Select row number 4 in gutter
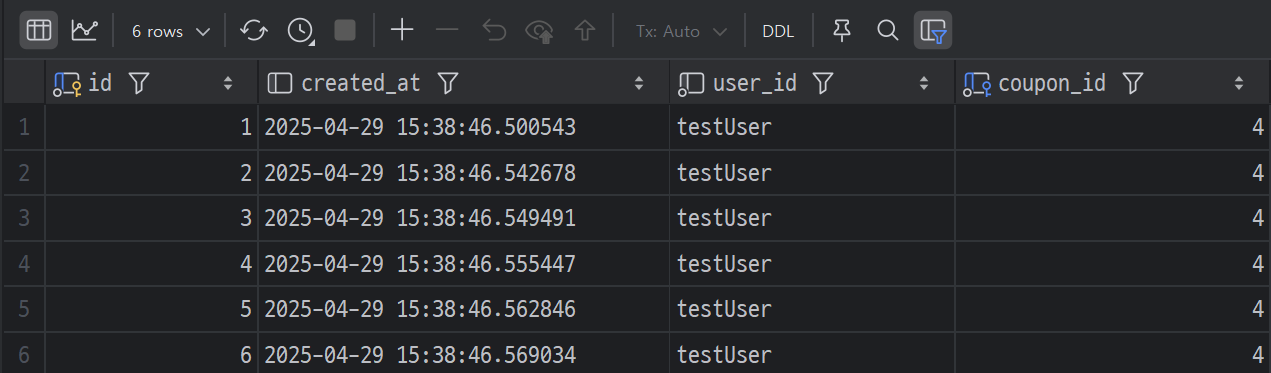1271x373 pixels. [23, 264]
